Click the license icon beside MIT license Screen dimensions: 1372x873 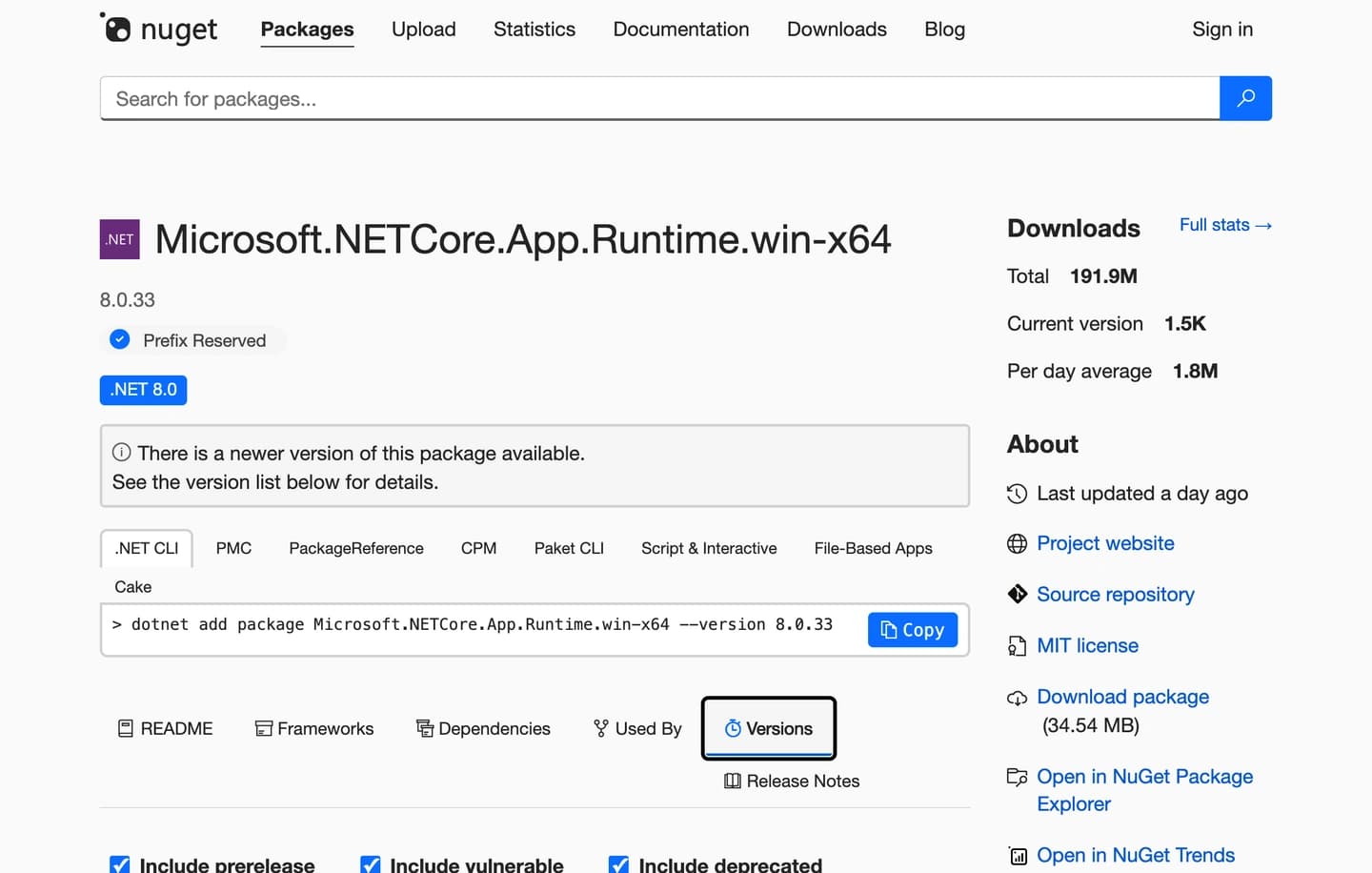click(x=1018, y=646)
